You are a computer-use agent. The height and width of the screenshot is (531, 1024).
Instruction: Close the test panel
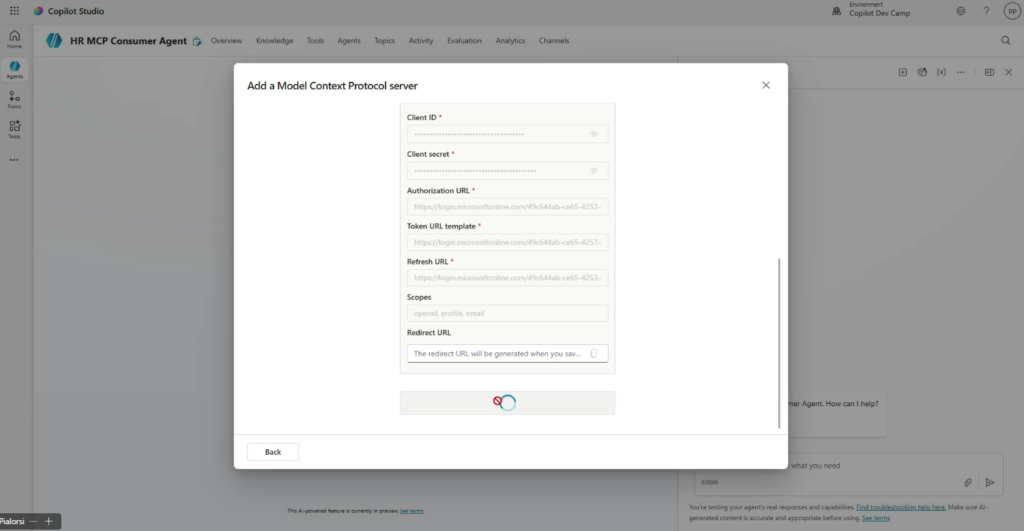tap(1009, 72)
